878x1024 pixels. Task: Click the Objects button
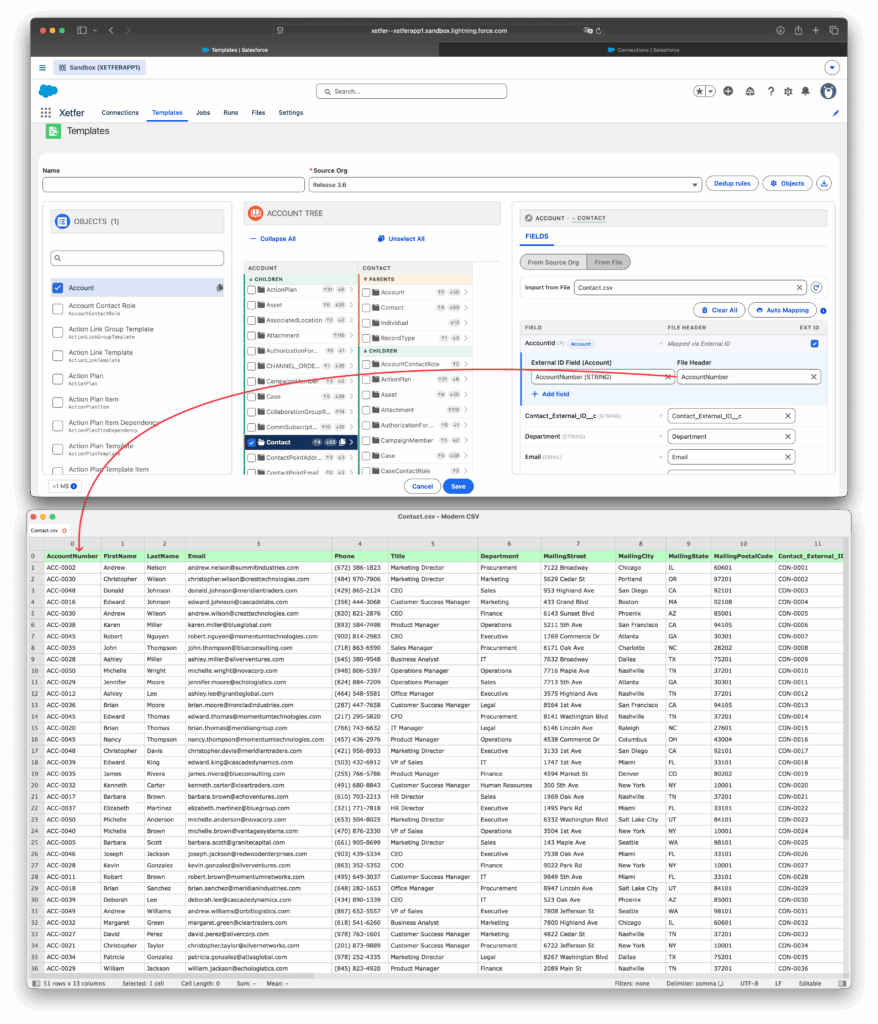[787, 184]
